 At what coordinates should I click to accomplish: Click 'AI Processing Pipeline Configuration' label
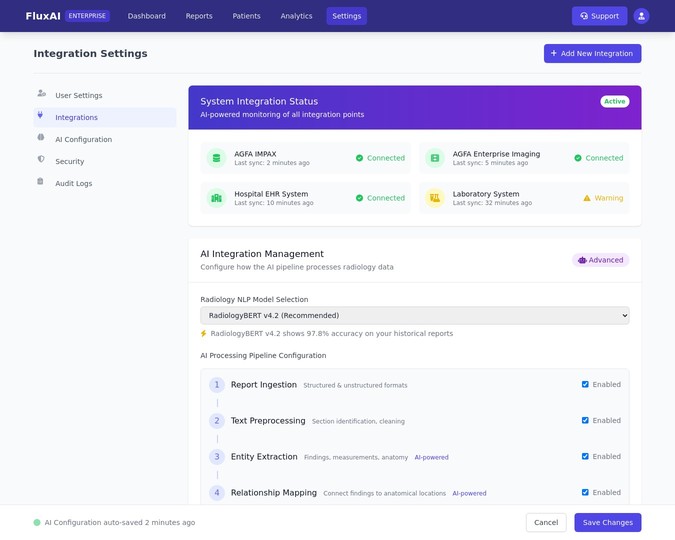(x=263, y=355)
